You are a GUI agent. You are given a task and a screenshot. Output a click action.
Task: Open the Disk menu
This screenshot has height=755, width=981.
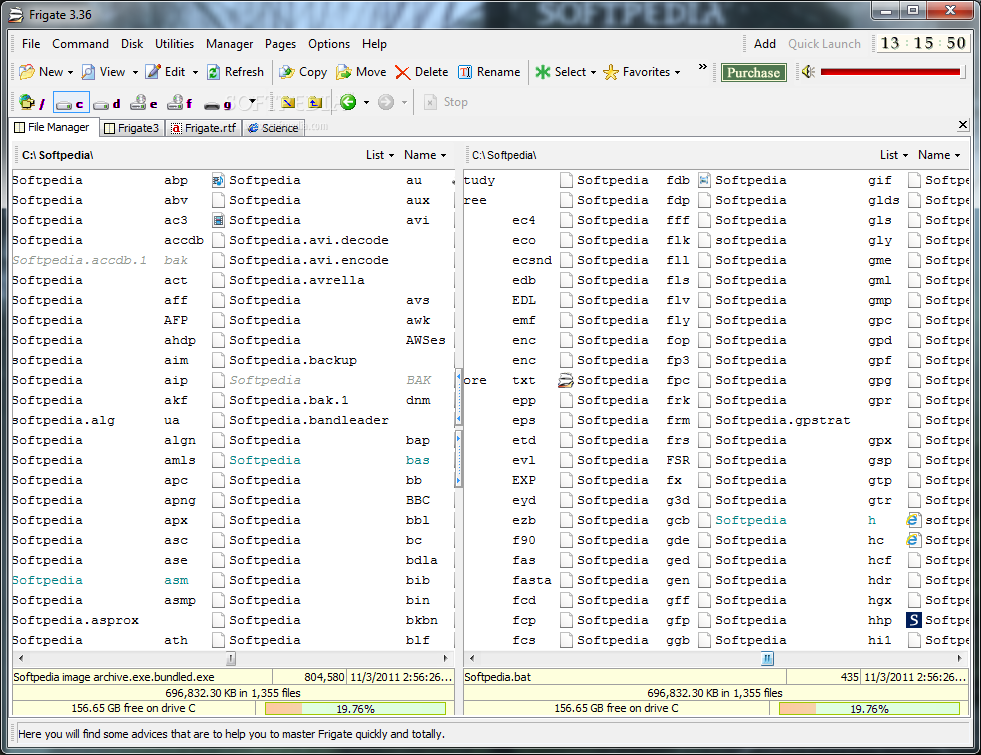(132, 44)
